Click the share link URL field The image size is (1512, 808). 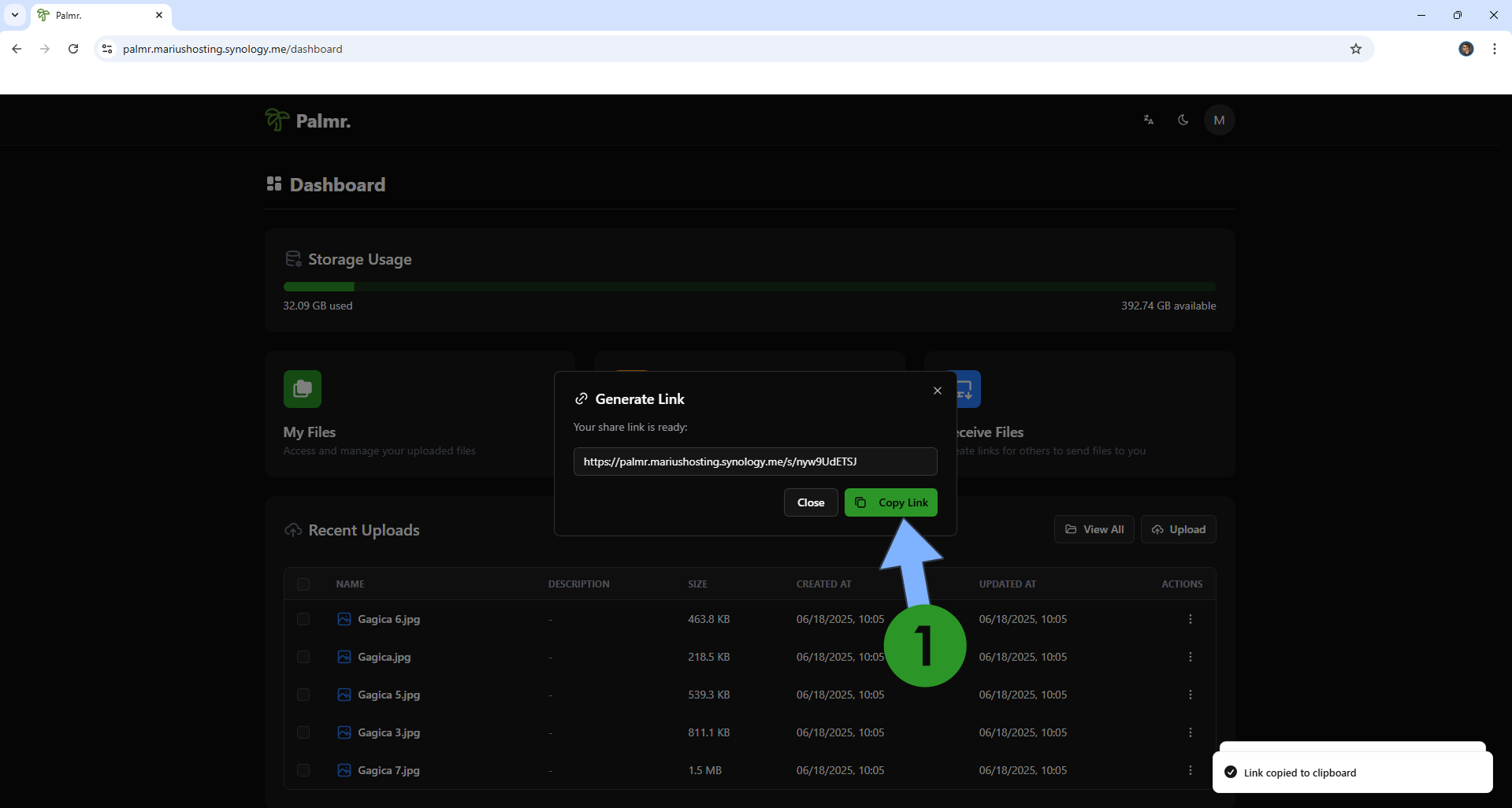pos(756,461)
